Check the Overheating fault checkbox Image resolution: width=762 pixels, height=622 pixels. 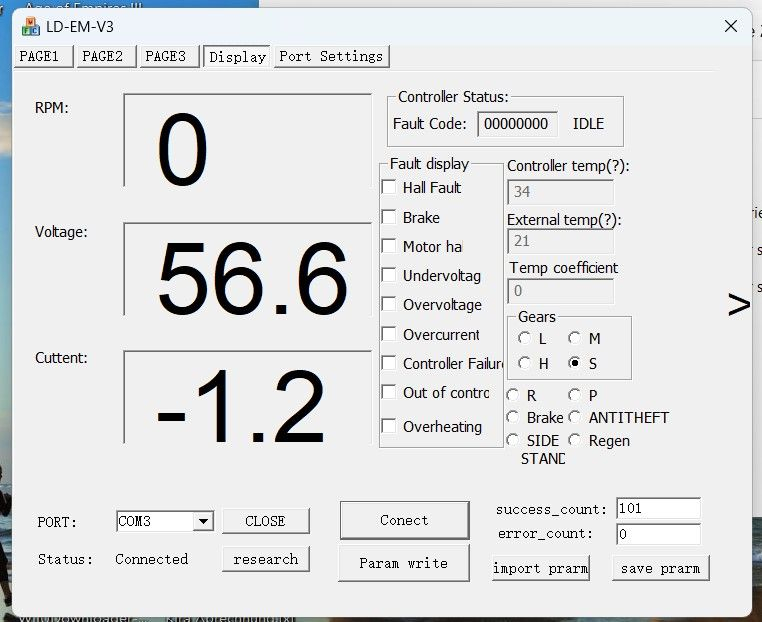tap(389, 427)
